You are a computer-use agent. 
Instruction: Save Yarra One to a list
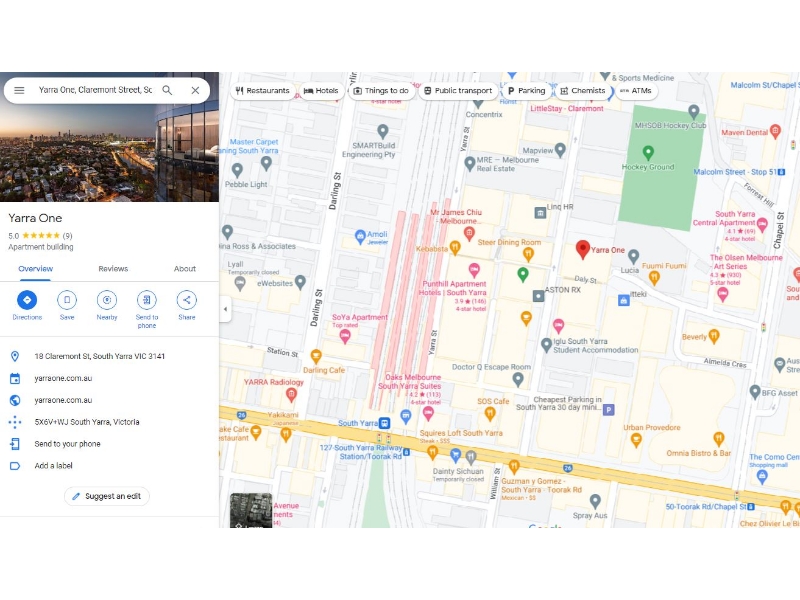(x=67, y=300)
